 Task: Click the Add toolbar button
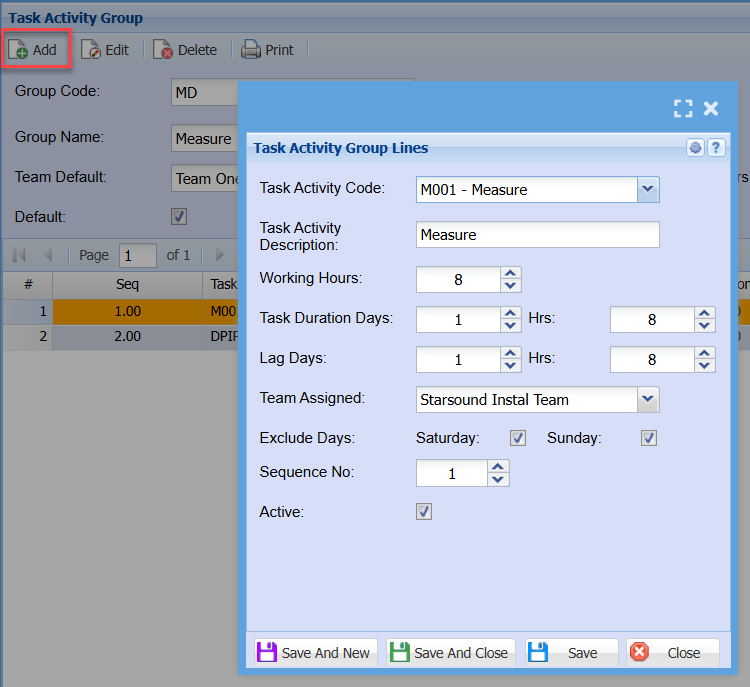coord(34,50)
